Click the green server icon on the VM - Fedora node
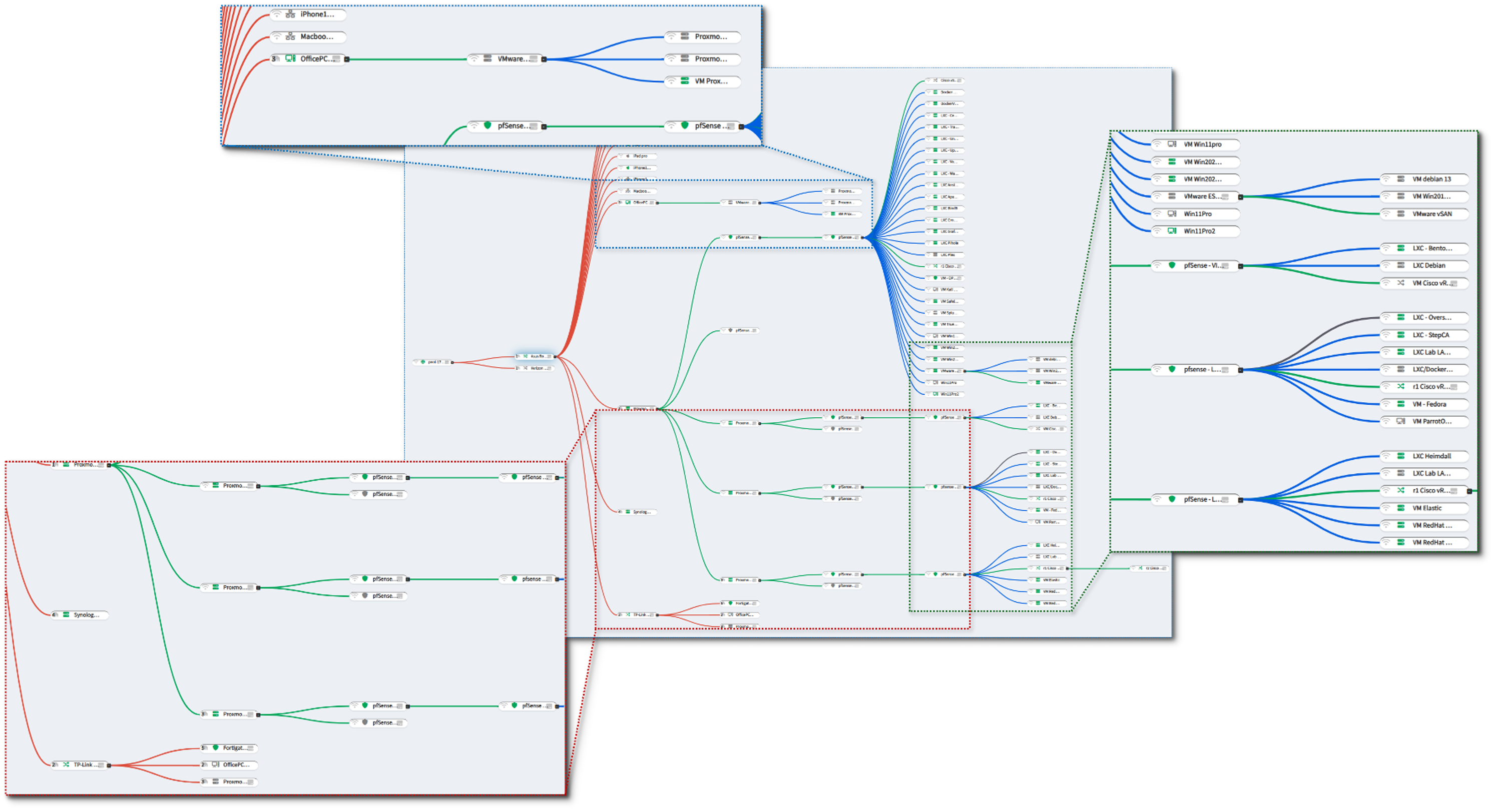The width and height of the screenshot is (1495, 812). click(1401, 405)
